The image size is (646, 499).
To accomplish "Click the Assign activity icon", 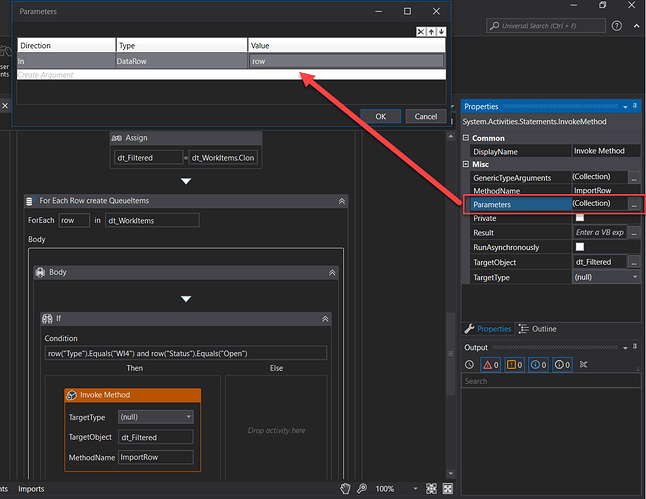I will coord(117,138).
